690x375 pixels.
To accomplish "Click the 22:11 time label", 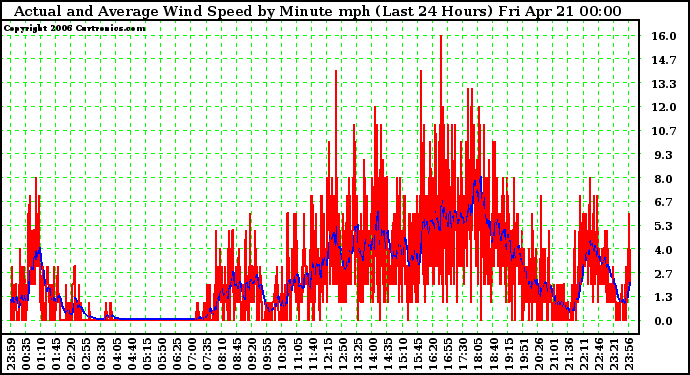I will [x=584, y=354].
